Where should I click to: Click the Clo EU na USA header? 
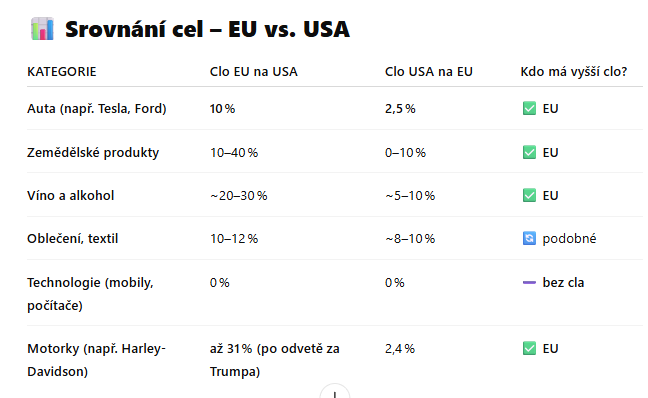[x=253, y=71]
